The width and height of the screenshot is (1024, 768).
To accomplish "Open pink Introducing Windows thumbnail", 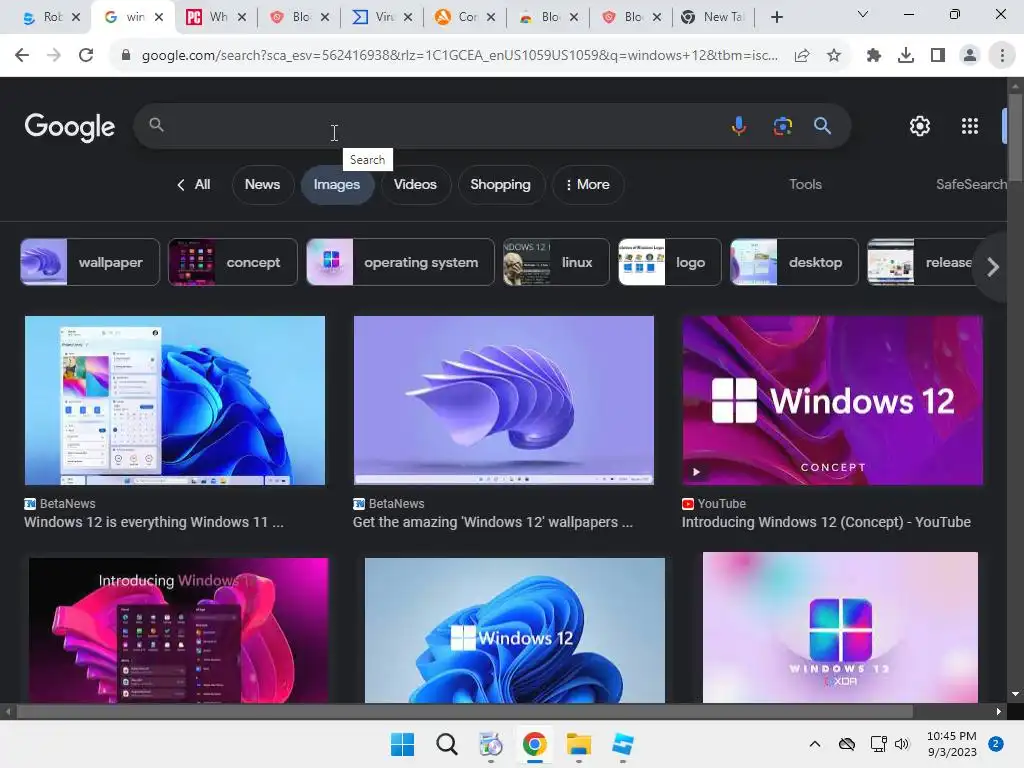I will coord(179,630).
